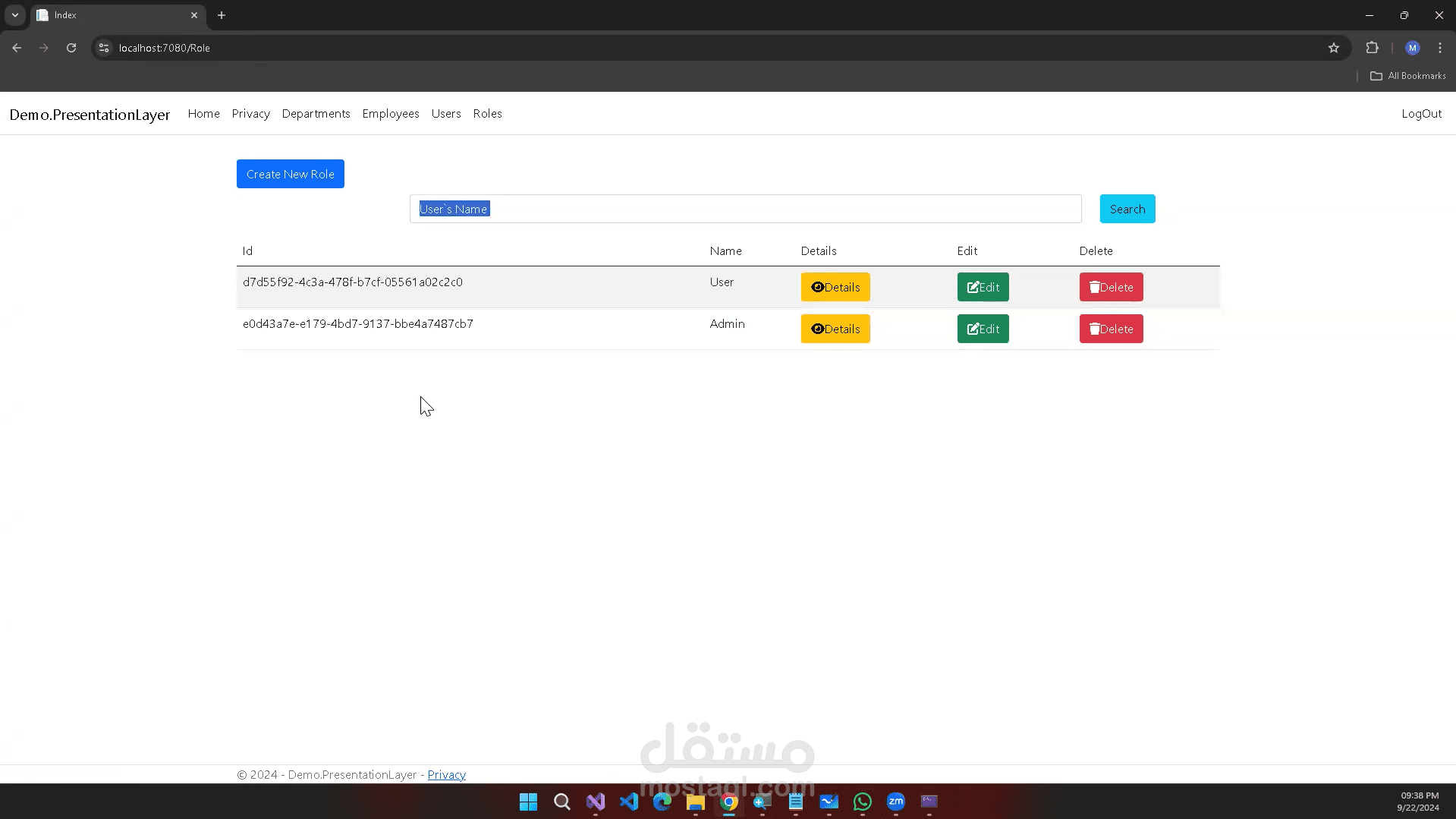This screenshot has height=819, width=1456.
Task: Open the browser tab list dropdown
Action: pos(14,15)
